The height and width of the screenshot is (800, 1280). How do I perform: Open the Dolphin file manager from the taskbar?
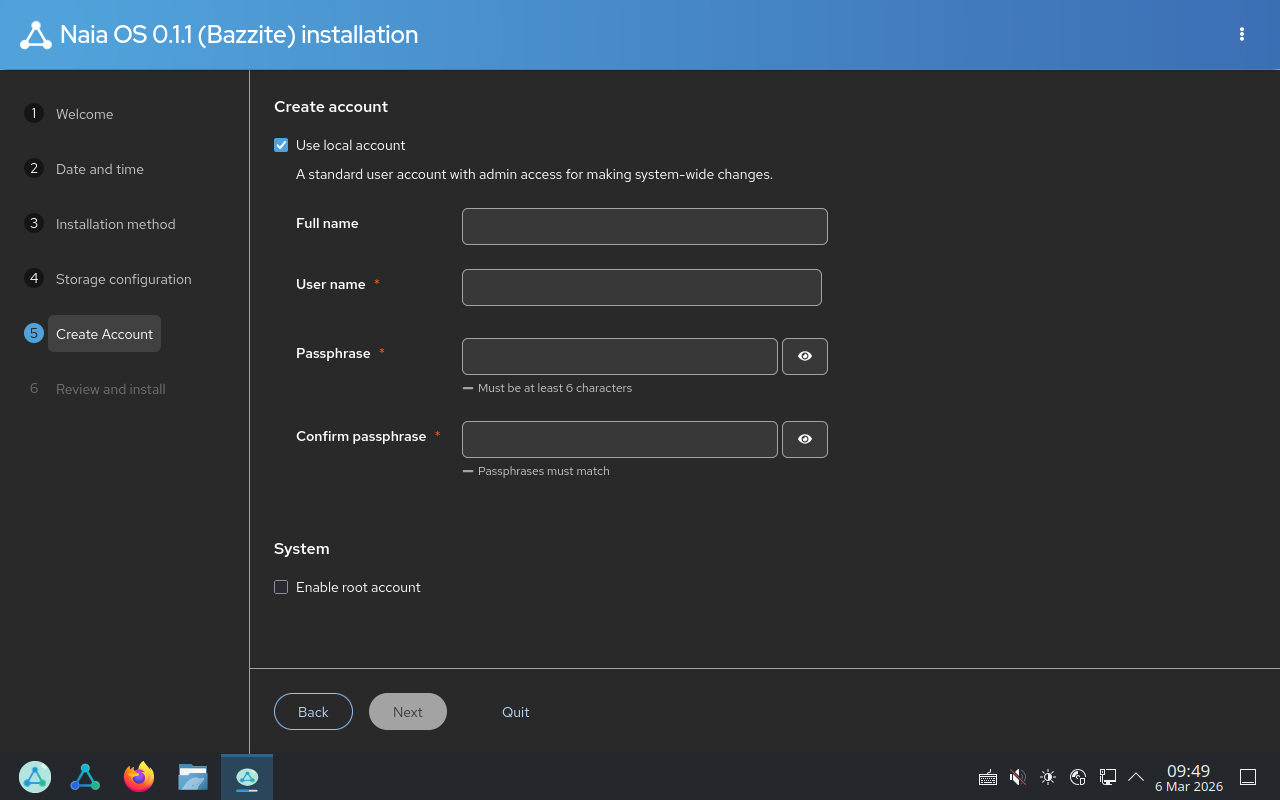[193, 777]
